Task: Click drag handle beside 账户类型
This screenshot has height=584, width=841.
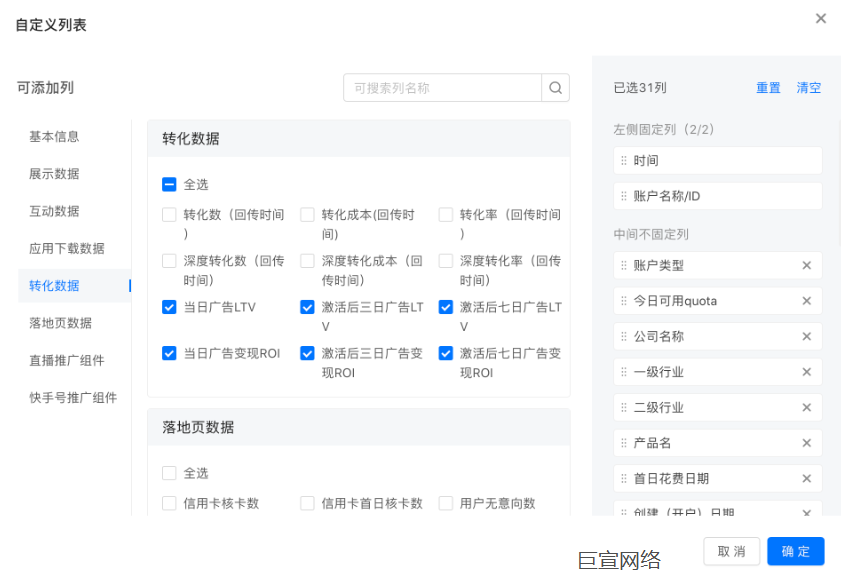Action: (x=624, y=265)
